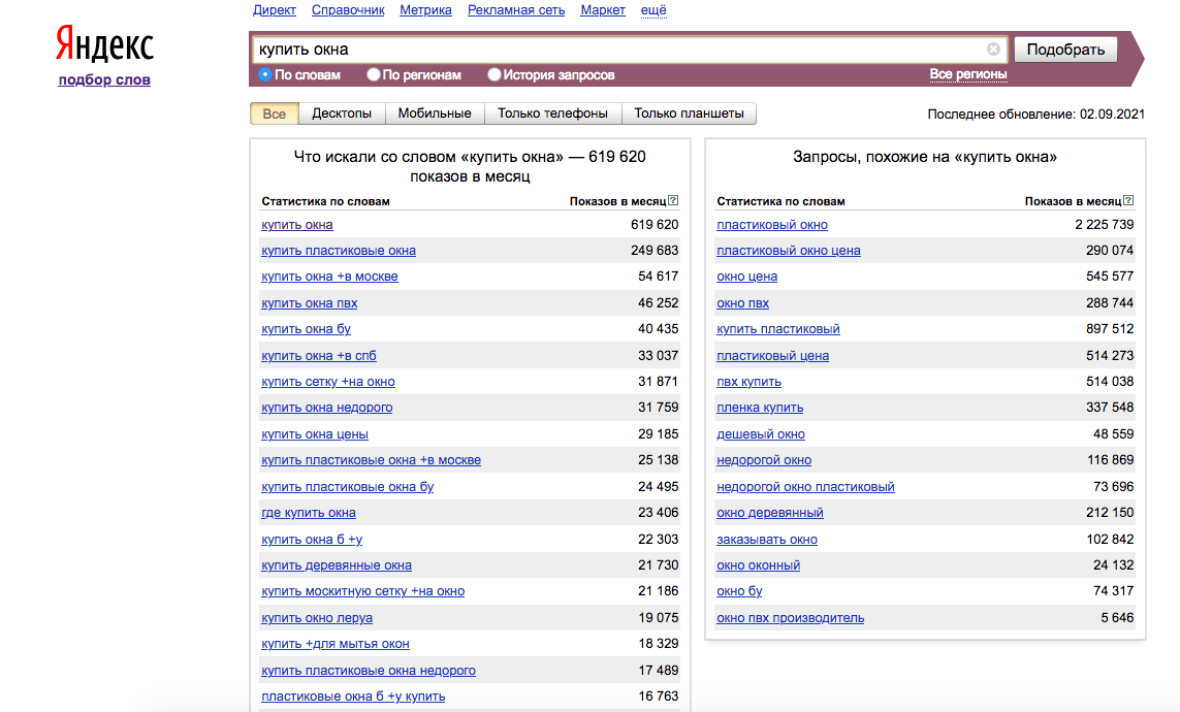Open the 'заказывать окно' link
The height and width of the screenshot is (712, 1180).
pos(767,540)
